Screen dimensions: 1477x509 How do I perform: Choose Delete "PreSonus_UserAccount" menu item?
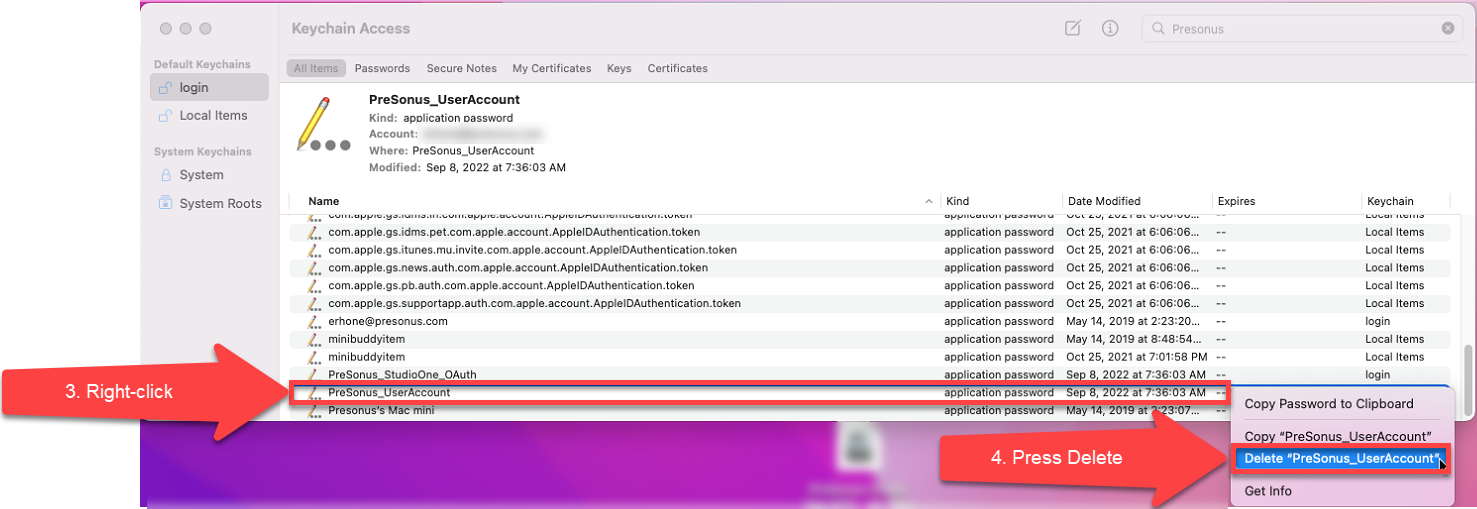click(1341, 459)
